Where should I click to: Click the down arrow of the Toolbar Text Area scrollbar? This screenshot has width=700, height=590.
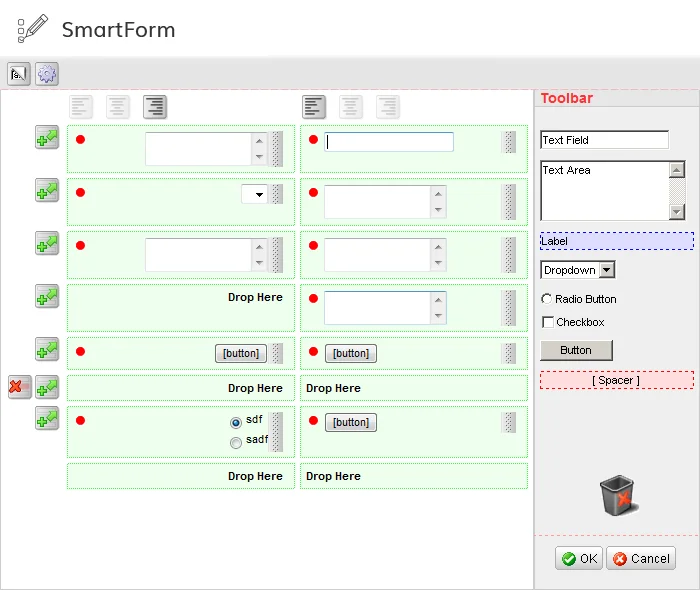tap(677, 211)
